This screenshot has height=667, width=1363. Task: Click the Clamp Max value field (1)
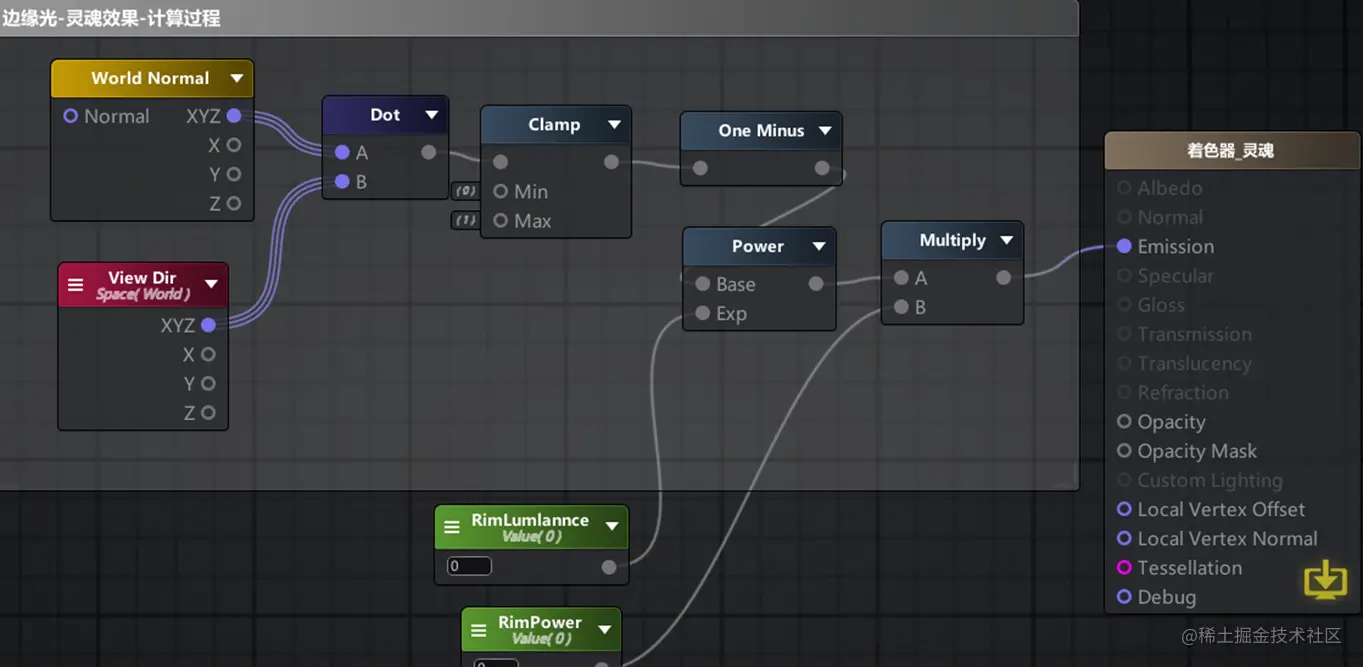tap(465, 220)
